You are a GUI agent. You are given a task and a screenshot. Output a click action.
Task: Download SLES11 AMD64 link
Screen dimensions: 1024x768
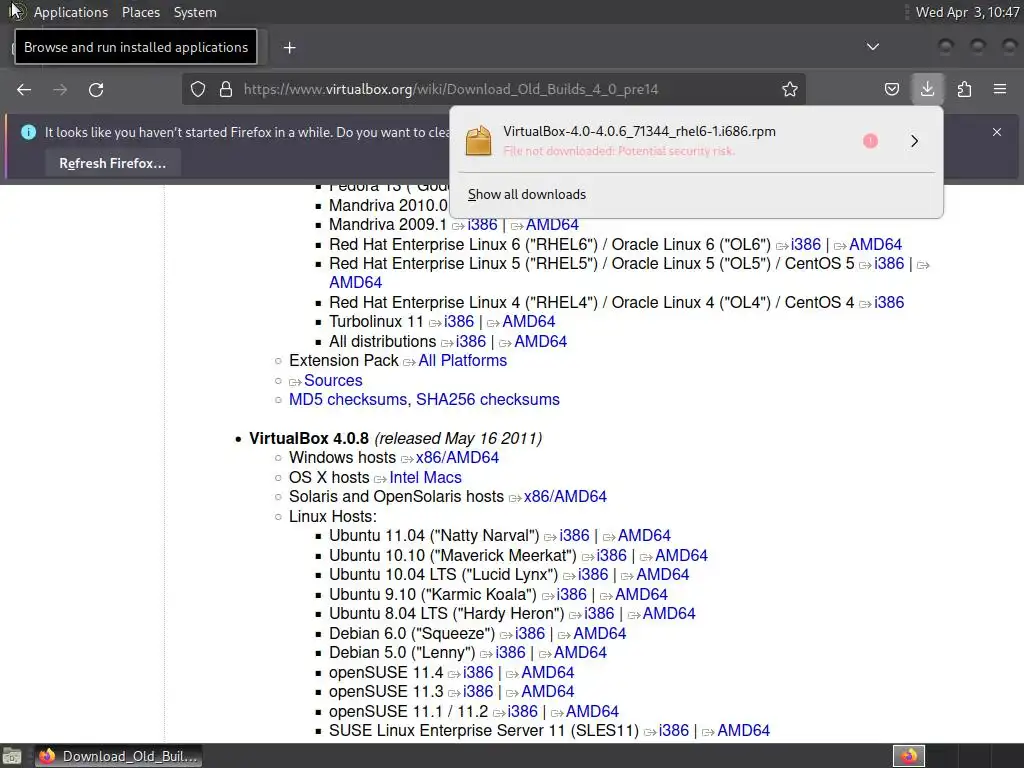tap(744, 730)
